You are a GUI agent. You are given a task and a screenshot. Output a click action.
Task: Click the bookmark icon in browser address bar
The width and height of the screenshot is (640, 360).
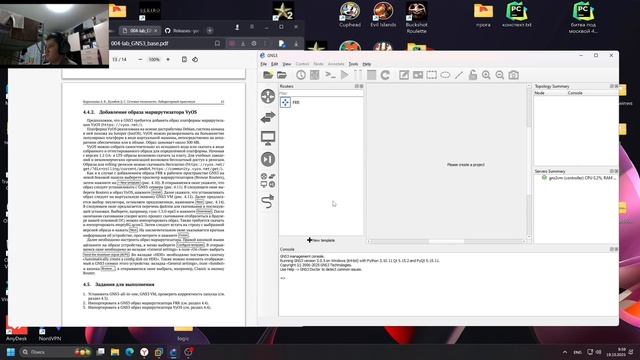click(217, 43)
